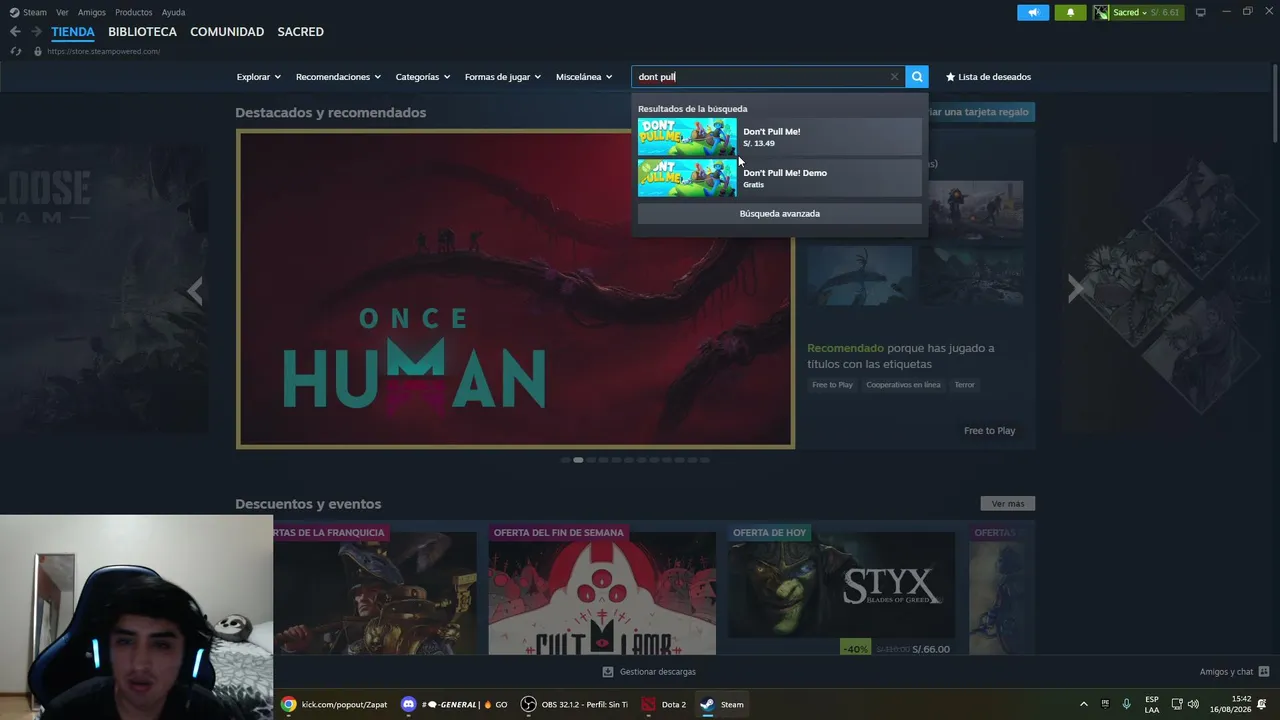This screenshot has height=720, width=1280.
Task: Open Discord from the taskbar
Action: [455, 704]
